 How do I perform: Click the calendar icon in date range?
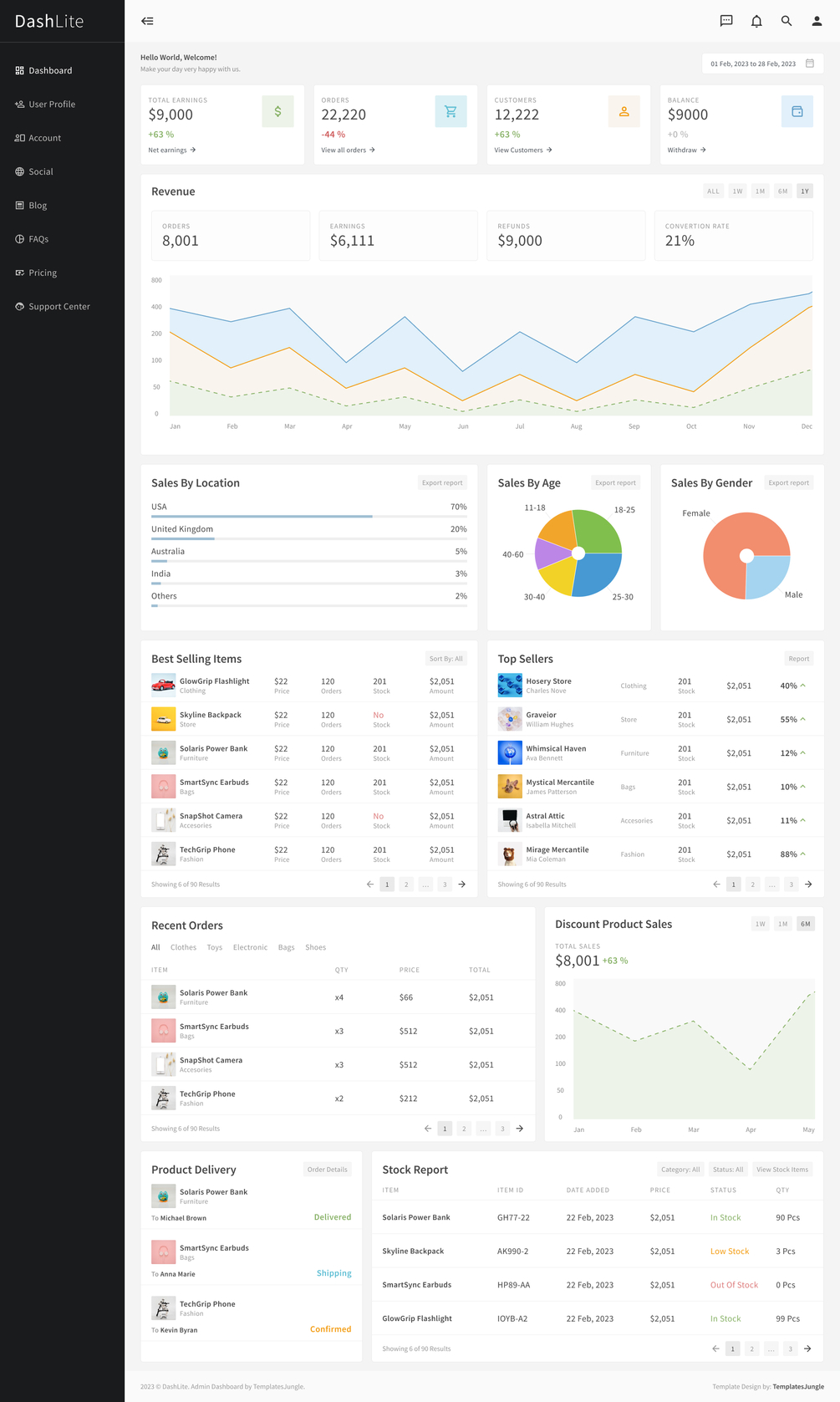click(810, 64)
